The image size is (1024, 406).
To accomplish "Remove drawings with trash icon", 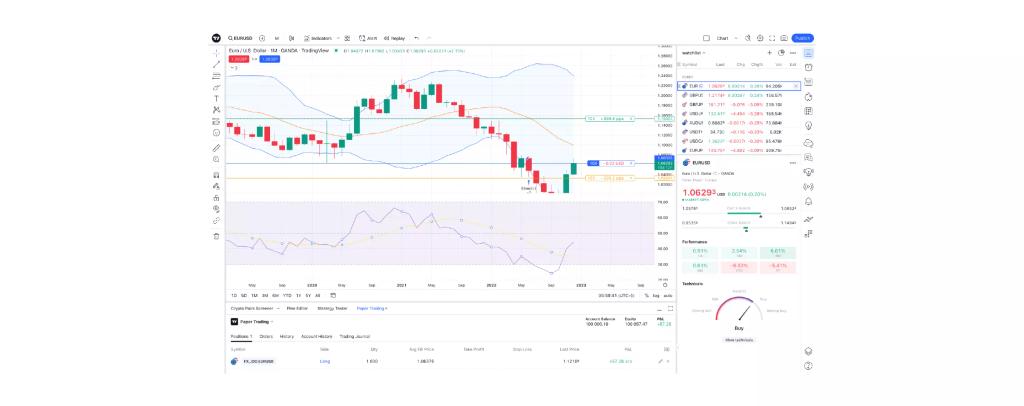I will [216, 236].
